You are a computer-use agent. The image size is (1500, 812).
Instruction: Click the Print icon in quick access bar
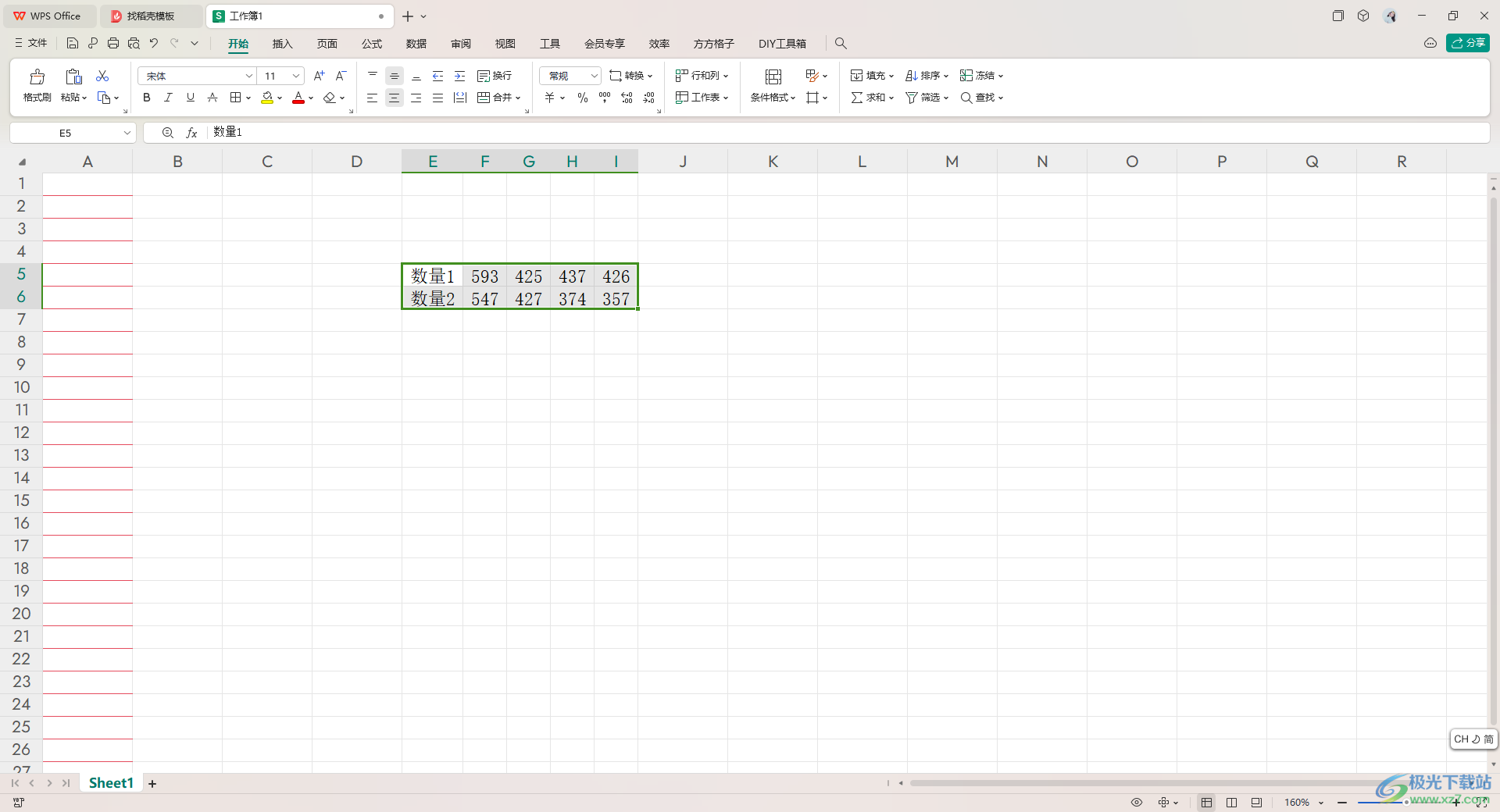click(x=113, y=43)
